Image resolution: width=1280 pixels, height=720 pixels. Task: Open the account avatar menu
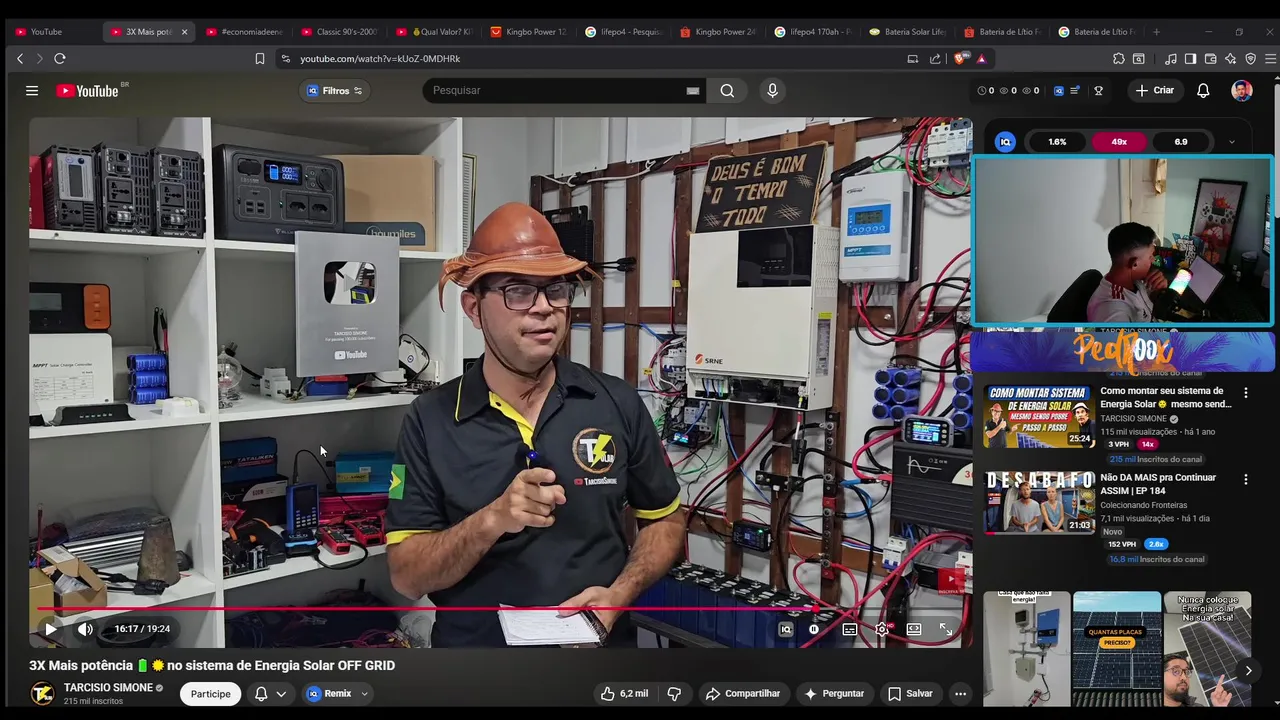click(x=1242, y=91)
